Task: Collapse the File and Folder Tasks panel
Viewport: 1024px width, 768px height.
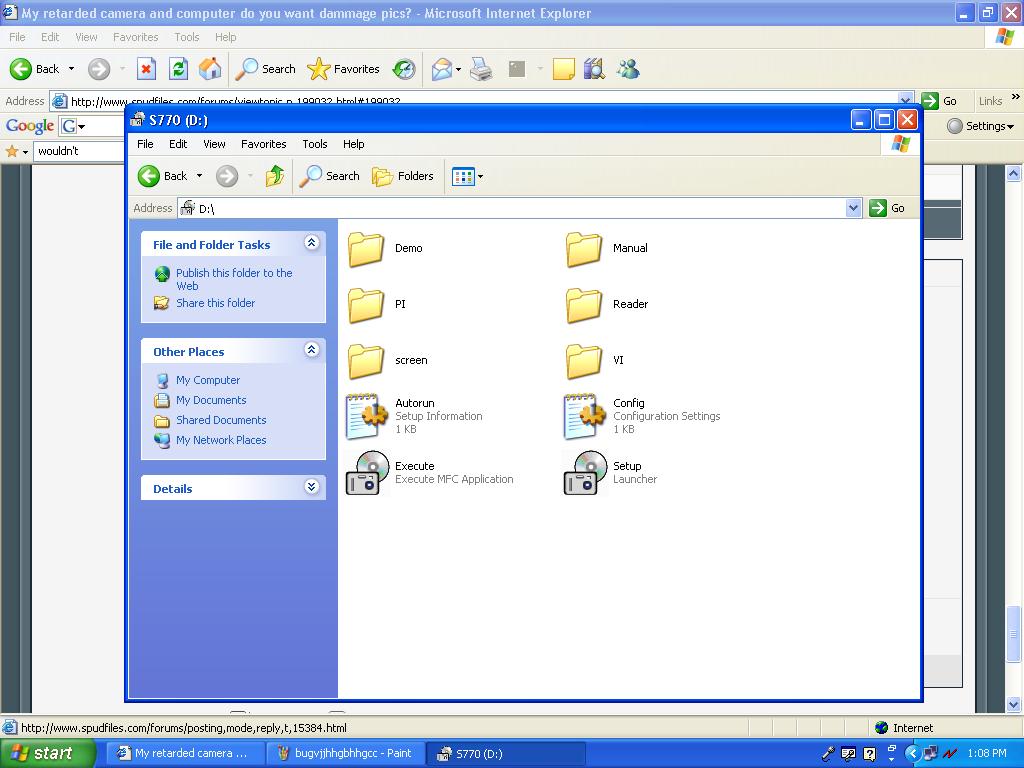Action: coord(311,243)
